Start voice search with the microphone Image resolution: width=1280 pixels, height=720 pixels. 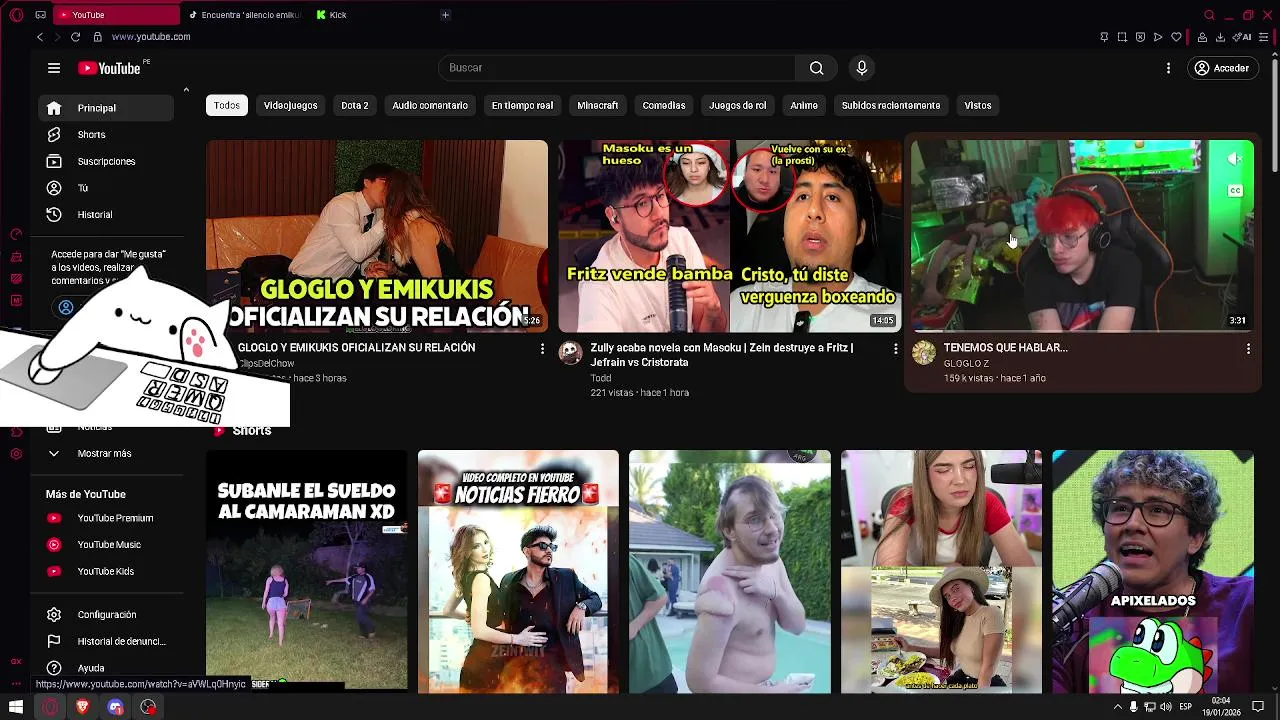pyautogui.click(x=862, y=68)
